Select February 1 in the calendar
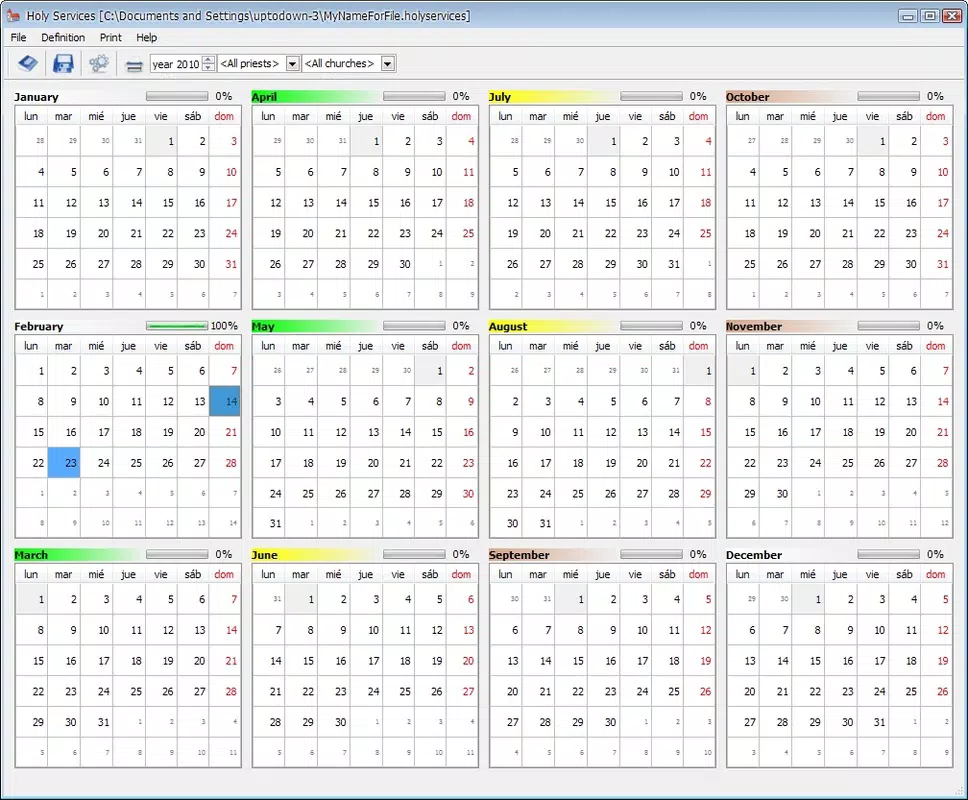 point(32,371)
